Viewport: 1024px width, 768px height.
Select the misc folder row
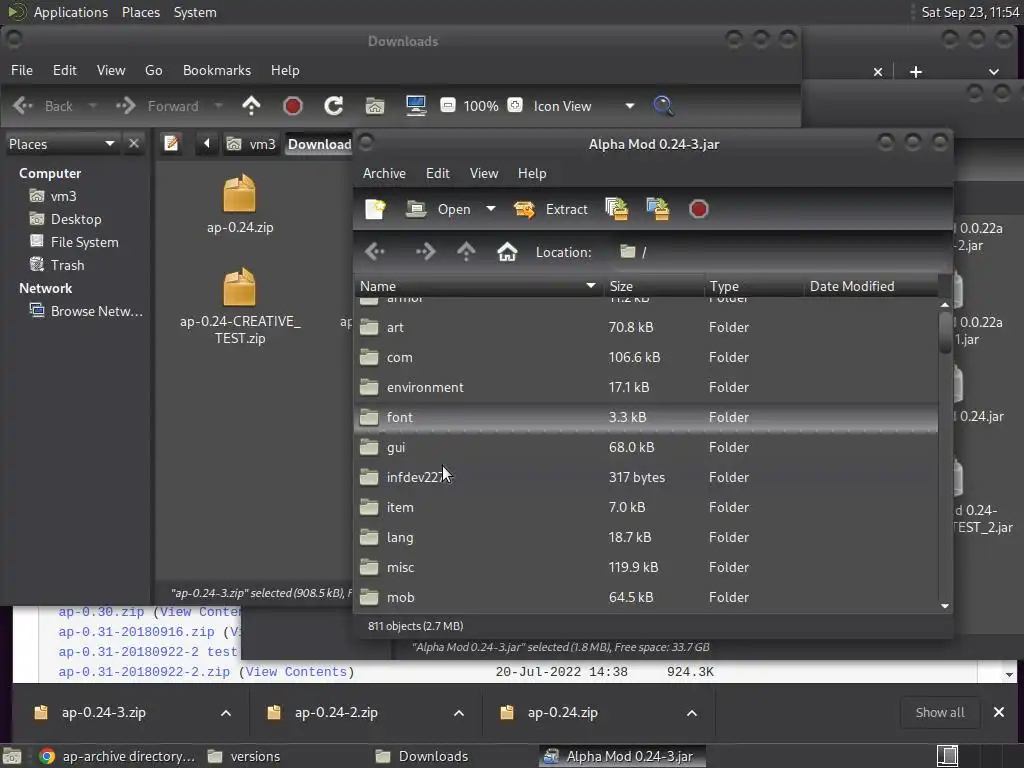click(646, 568)
